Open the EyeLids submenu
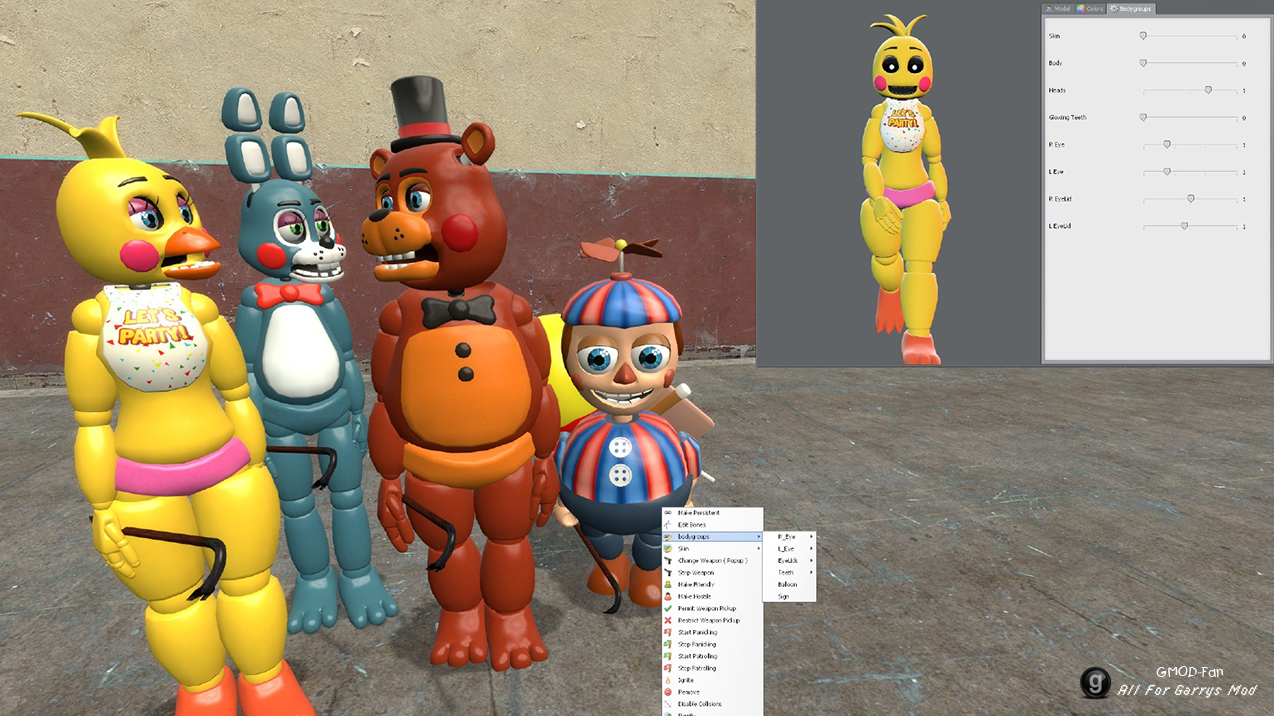 coord(790,561)
